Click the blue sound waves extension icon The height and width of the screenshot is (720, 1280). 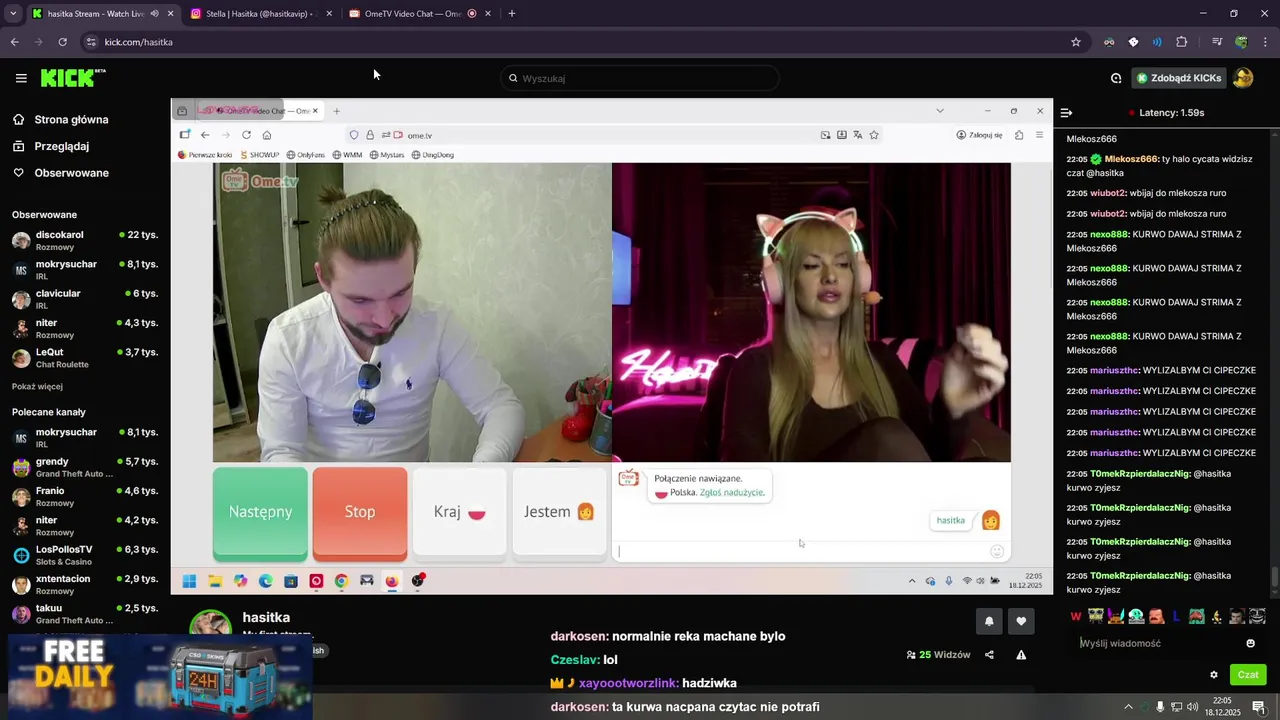(1157, 42)
